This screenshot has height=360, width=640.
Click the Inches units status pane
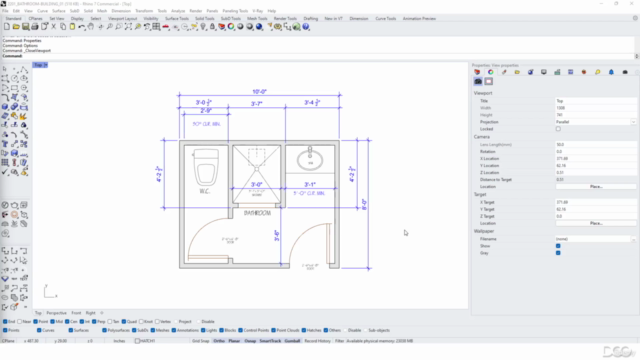tap(119, 341)
